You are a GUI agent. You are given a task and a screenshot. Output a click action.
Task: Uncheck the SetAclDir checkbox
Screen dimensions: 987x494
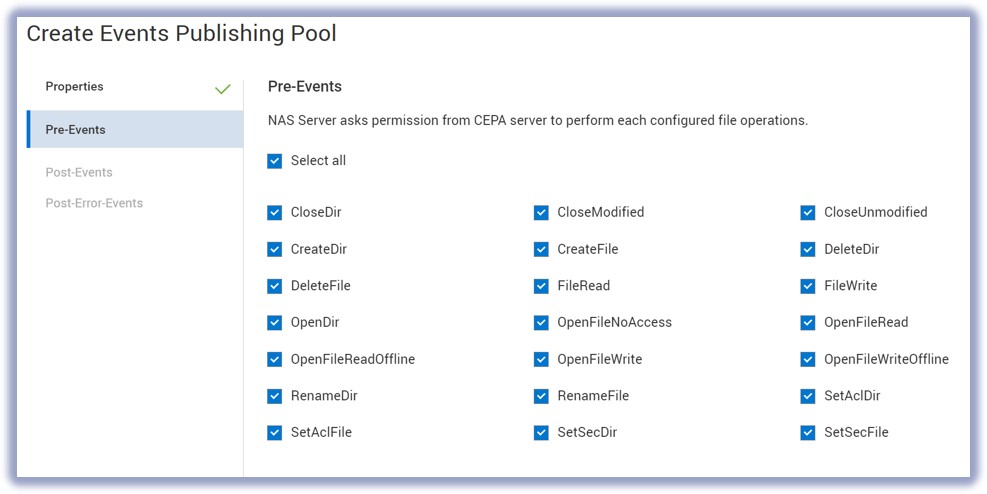[808, 396]
